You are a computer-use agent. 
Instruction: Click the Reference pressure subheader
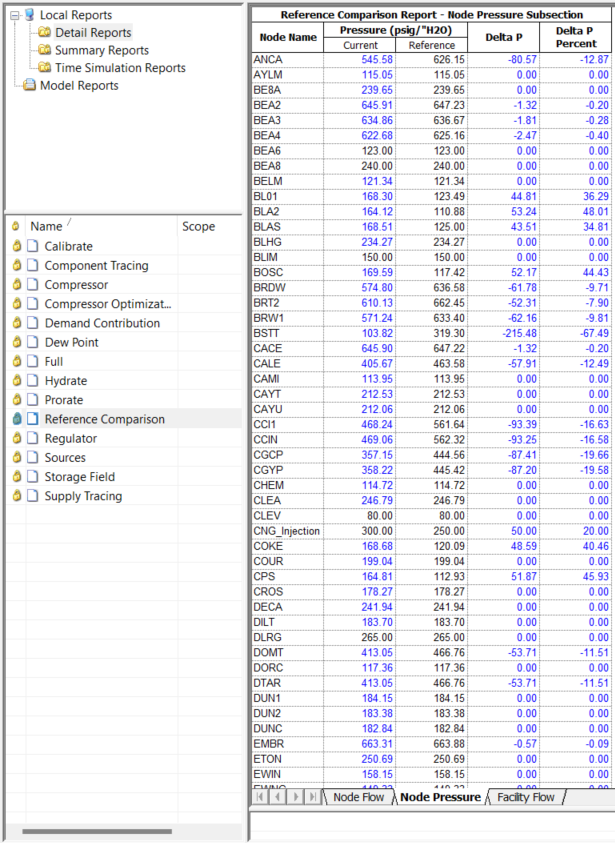[x=432, y=46]
